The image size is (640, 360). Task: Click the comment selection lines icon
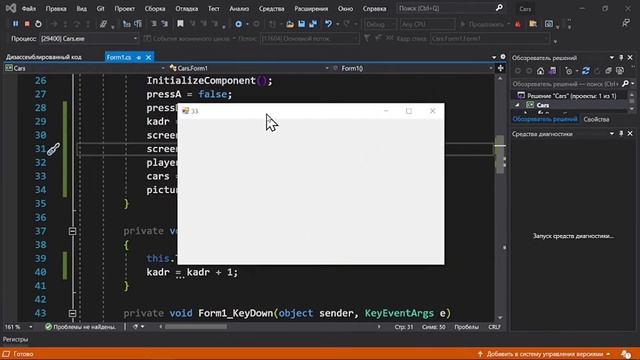pos(153,24)
